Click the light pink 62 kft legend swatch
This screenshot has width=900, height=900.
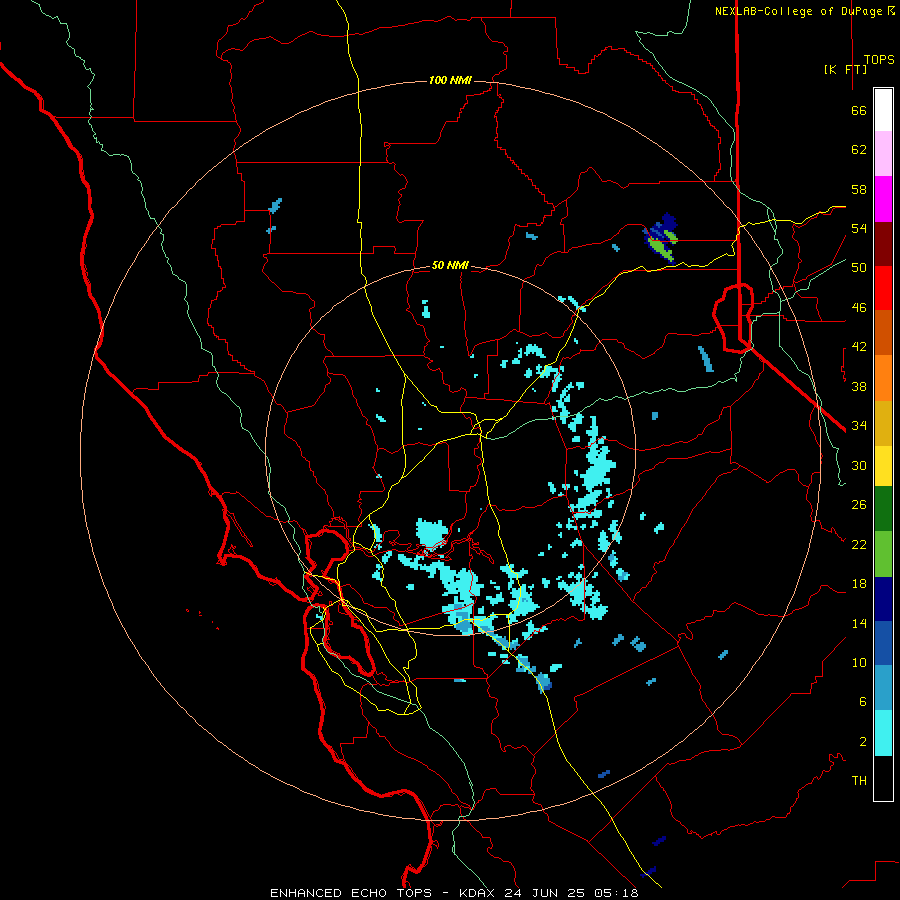click(883, 153)
